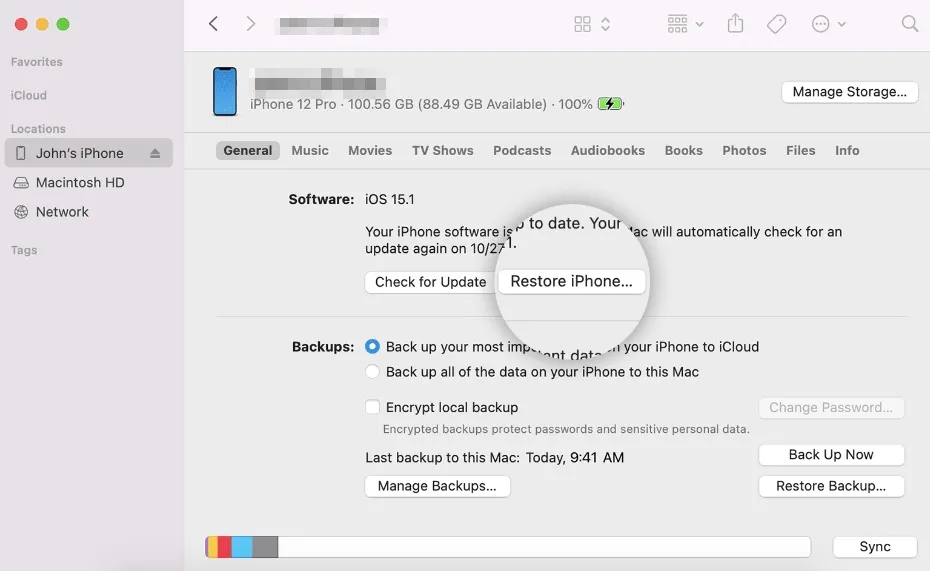Open Finder search with magnifier icon
This screenshot has width=930, height=571.
909,24
